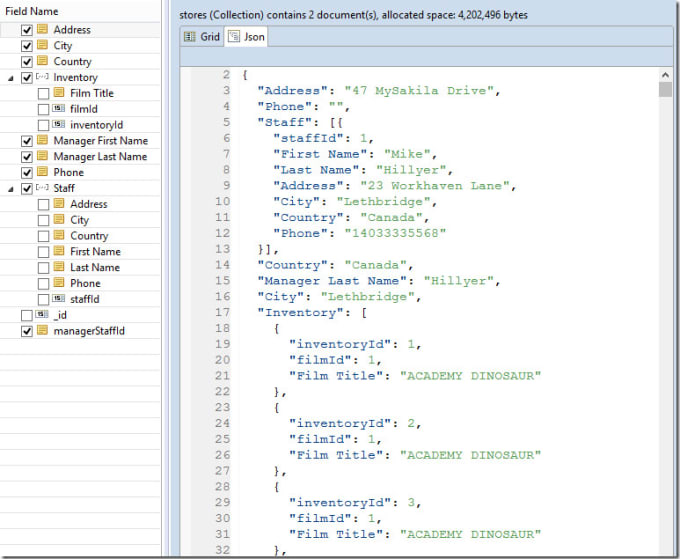Image resolution: width=680 pixels, height=559 pixels.
Task: Collapse the Staff tree node
Action: (x=11, y=188)
